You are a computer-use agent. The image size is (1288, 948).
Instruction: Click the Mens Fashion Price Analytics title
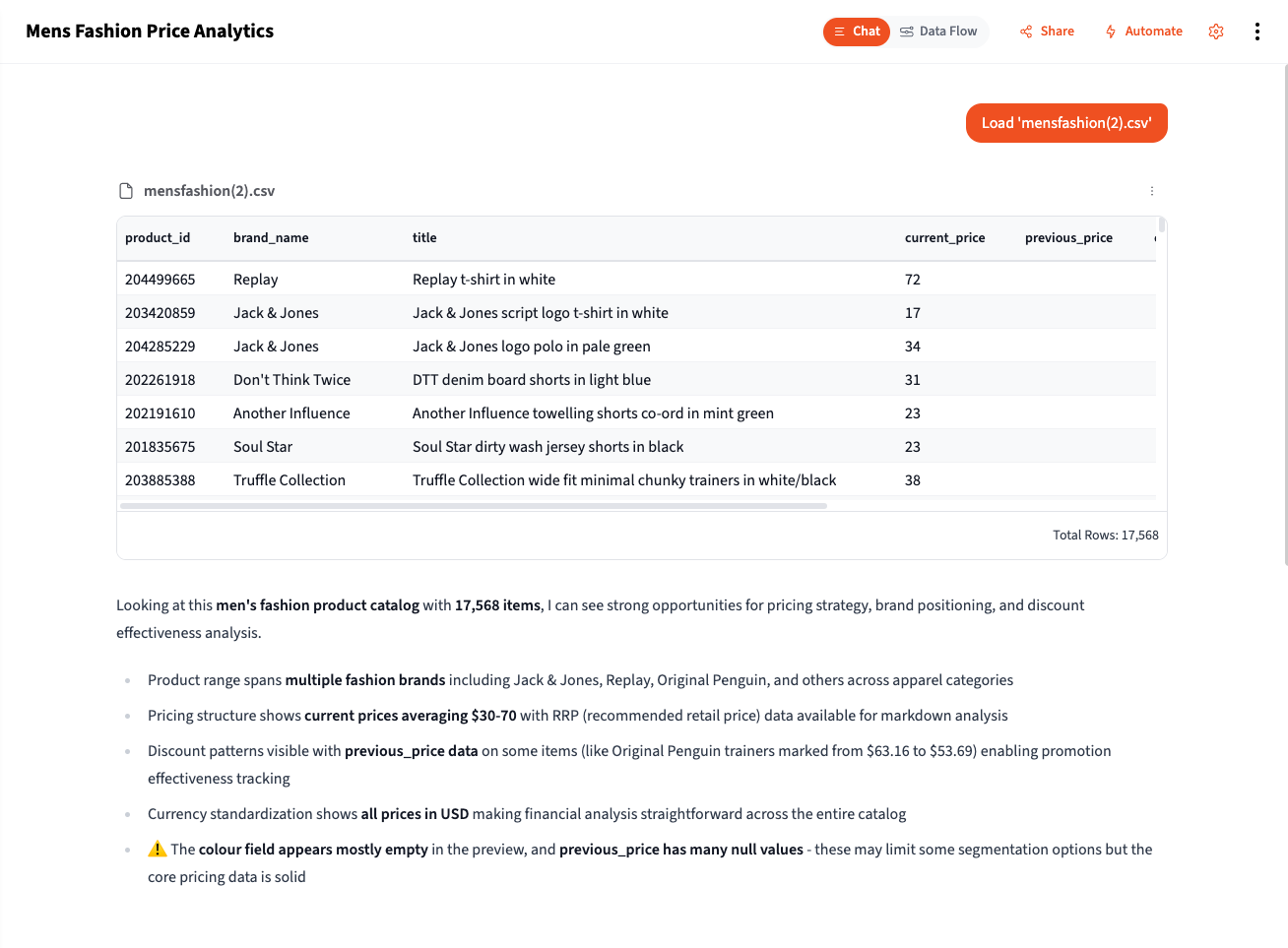pyautogui.click(x=149, y=31)
